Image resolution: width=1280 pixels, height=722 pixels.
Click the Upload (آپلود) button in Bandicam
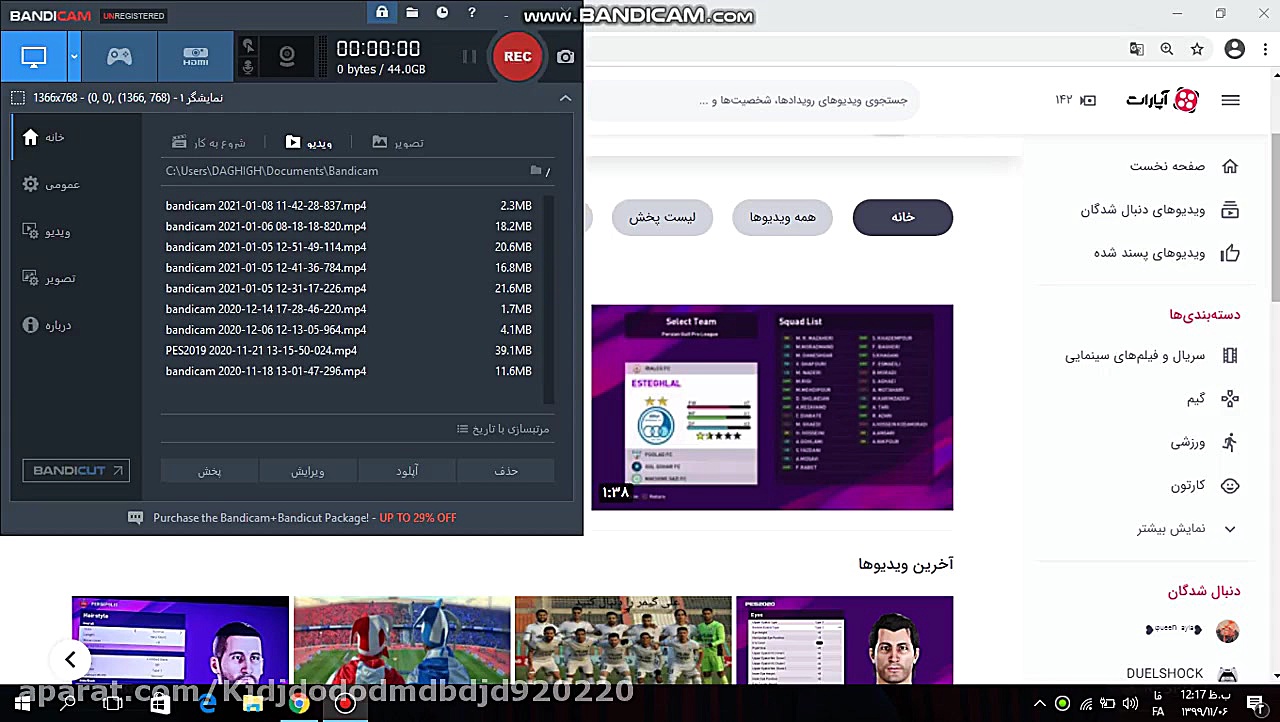tap(407, 471)
